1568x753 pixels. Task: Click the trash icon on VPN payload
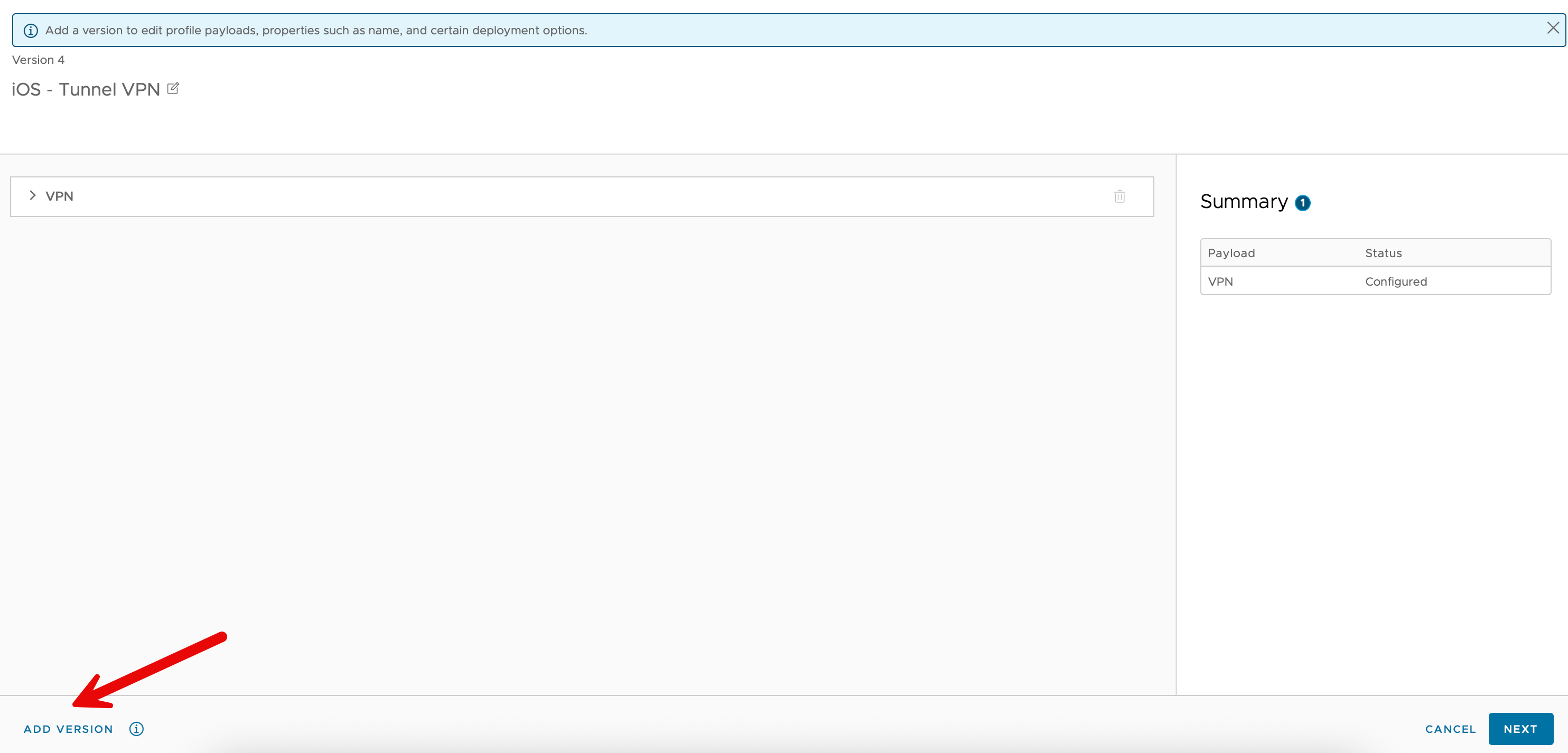coord(1119,196)
